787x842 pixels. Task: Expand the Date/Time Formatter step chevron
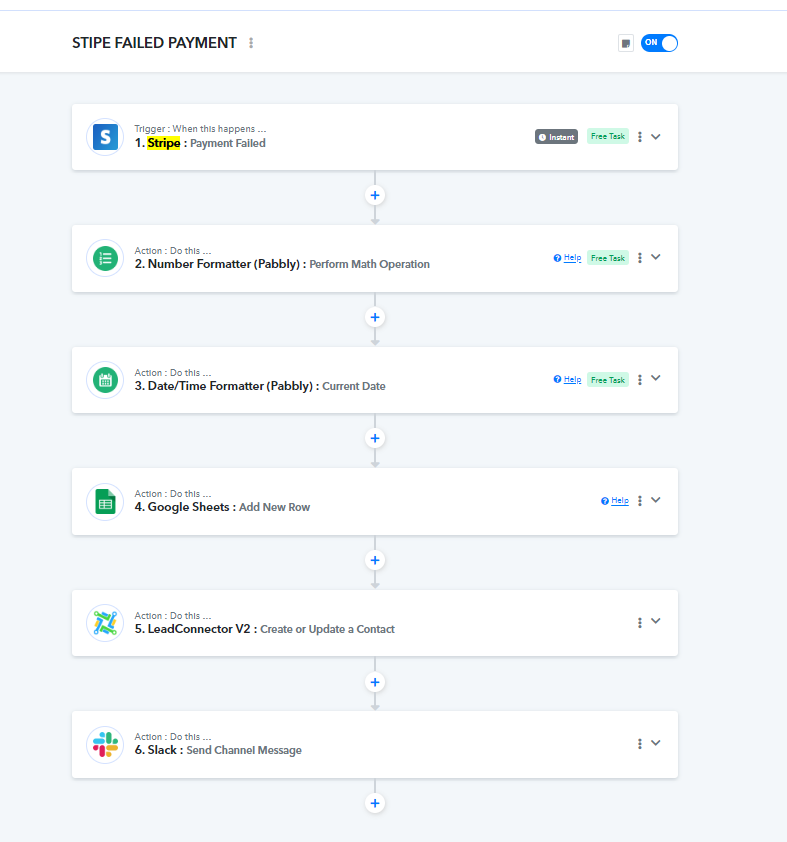(655, 378)
